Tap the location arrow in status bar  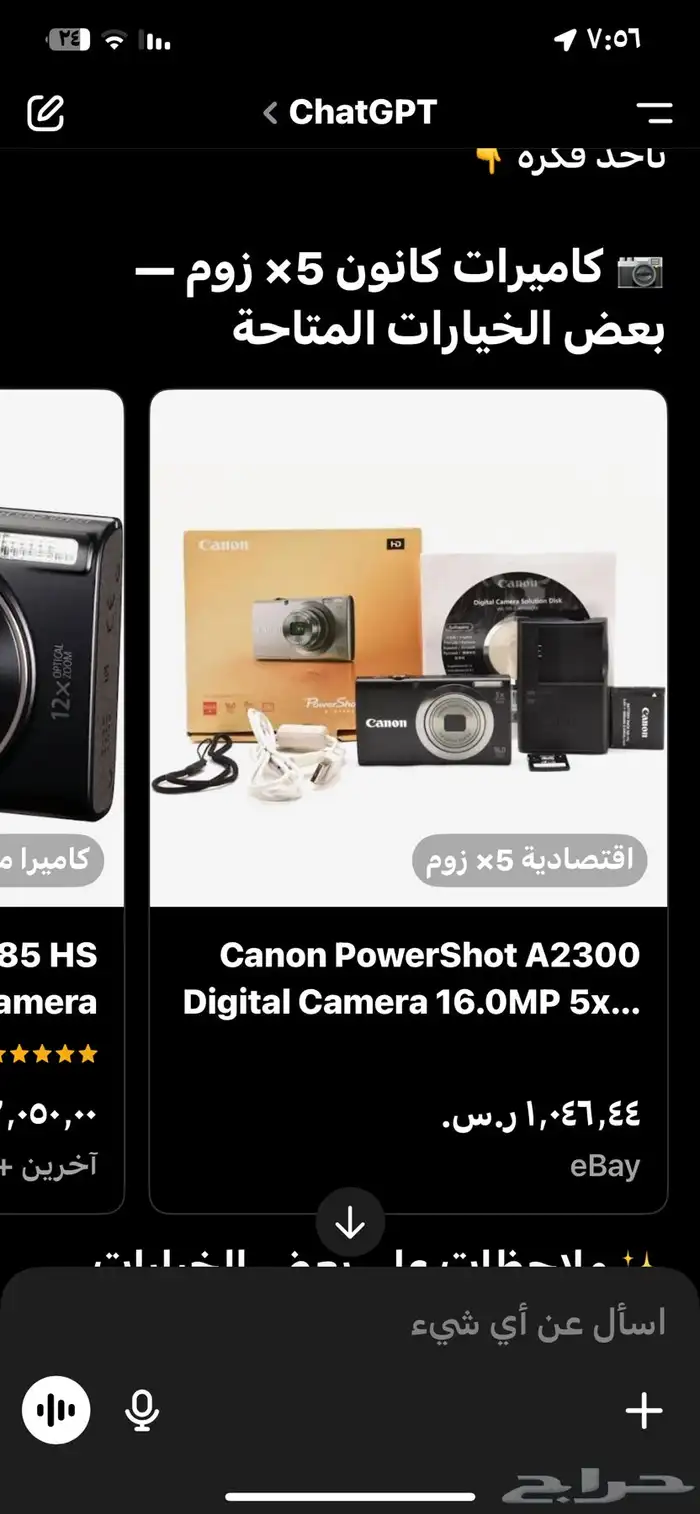click(565, 40)
